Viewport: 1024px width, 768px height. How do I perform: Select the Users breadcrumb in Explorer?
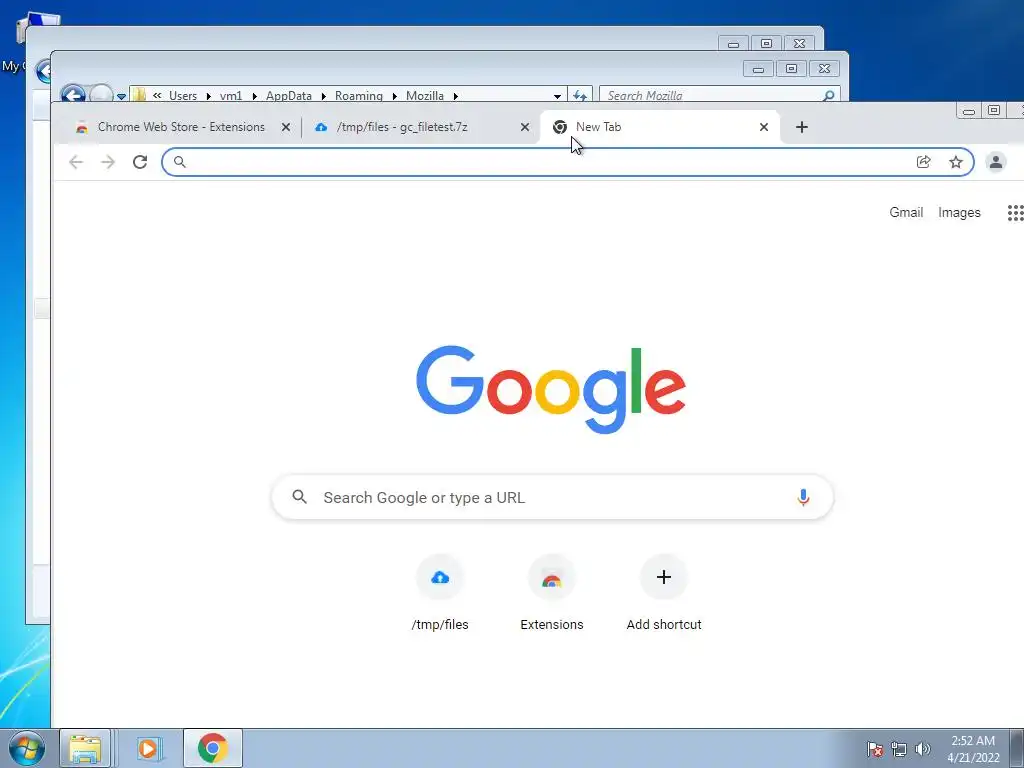coord(183,96)
